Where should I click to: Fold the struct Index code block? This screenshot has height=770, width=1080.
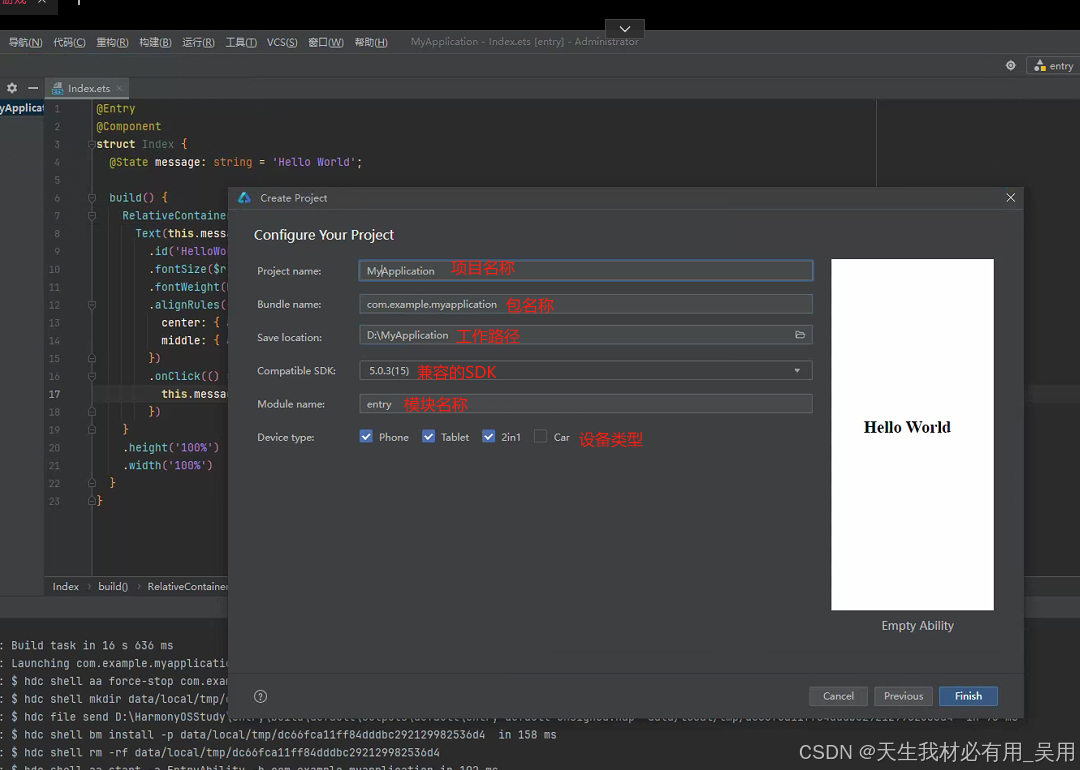(92, 145)
